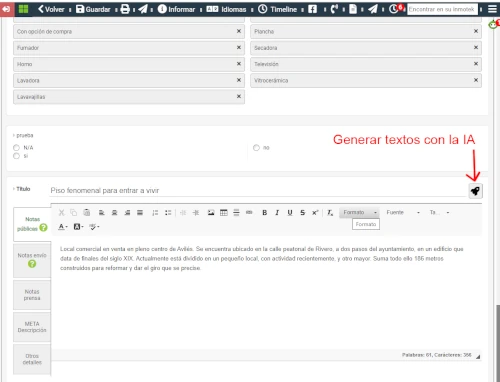Switch to the META Descripción tab

point(32,327)
